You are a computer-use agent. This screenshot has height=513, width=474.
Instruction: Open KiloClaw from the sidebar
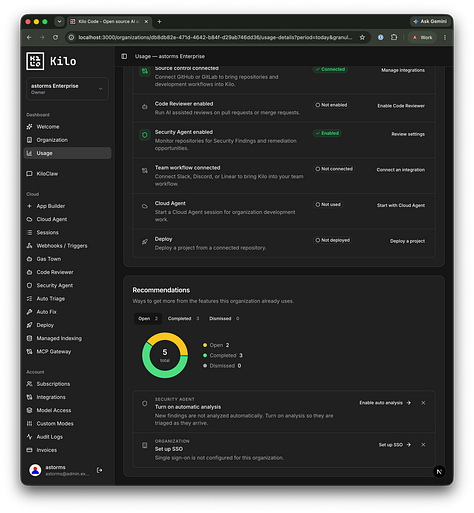point(67,174)
